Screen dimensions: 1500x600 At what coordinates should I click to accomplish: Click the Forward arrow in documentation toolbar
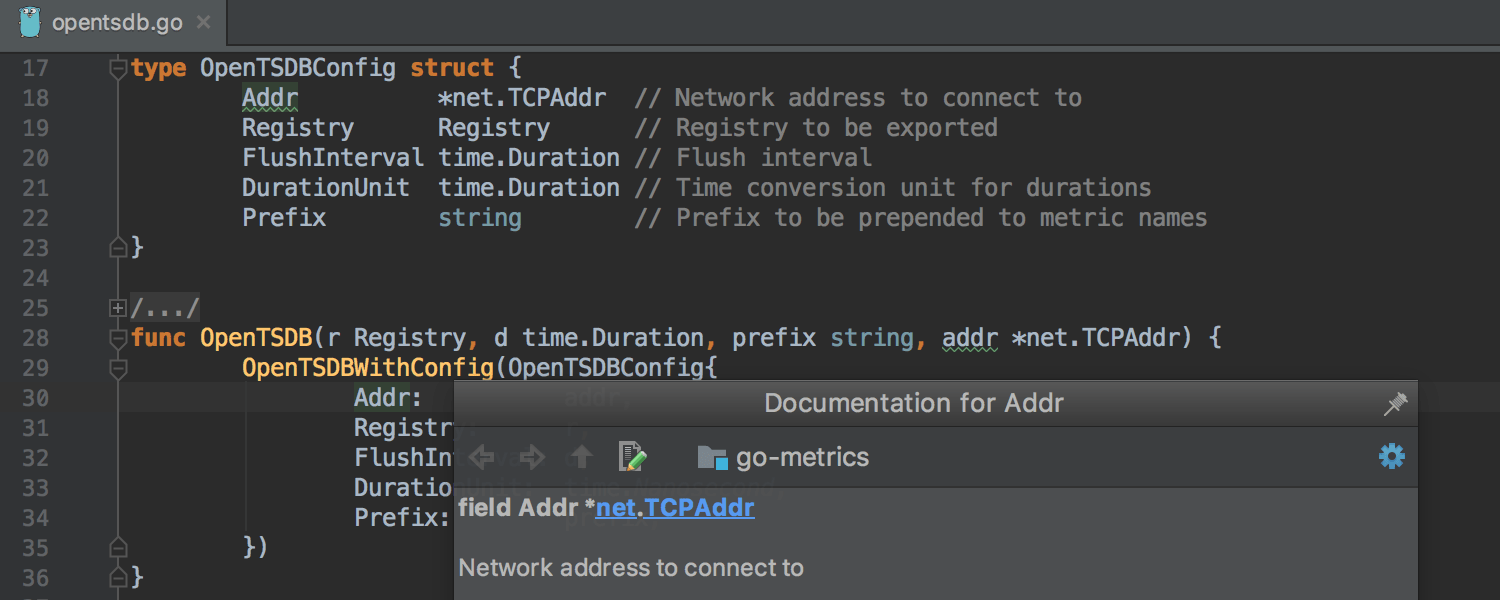[x=532, y=458]
